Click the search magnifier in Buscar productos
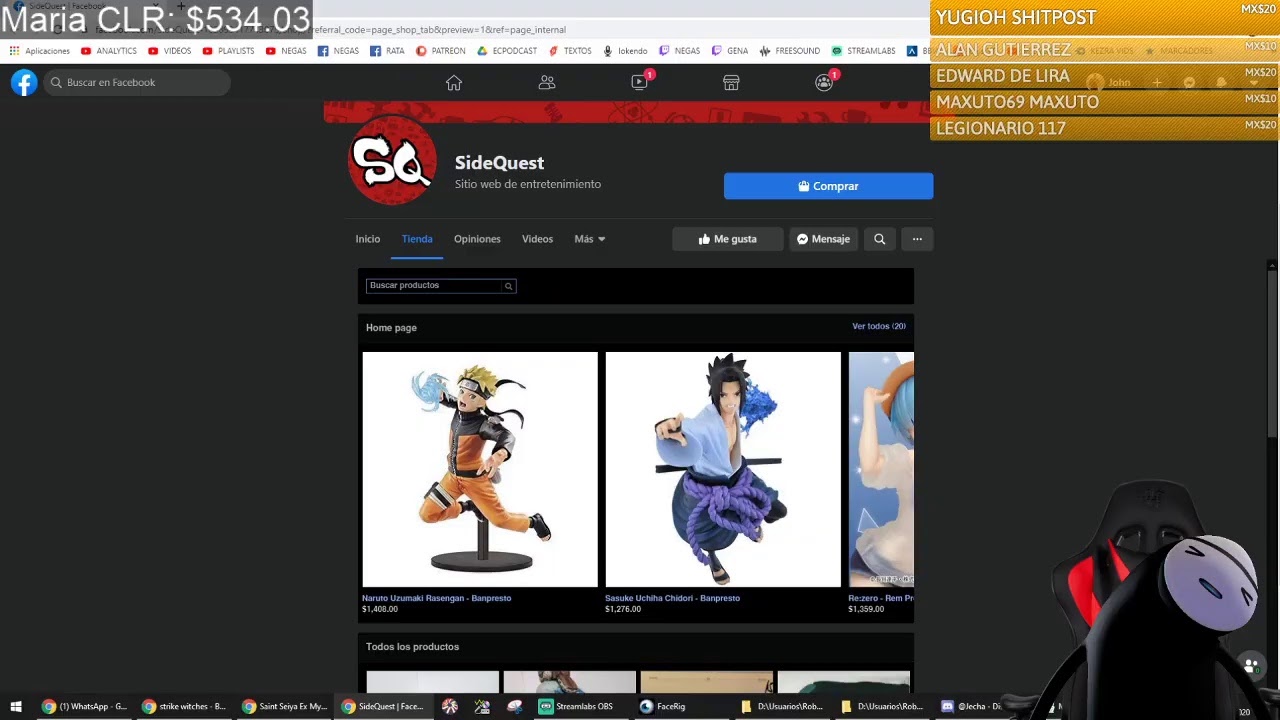Image resolution: width=1280 pixels, height=720 pixels. click(x=508, y=286)
